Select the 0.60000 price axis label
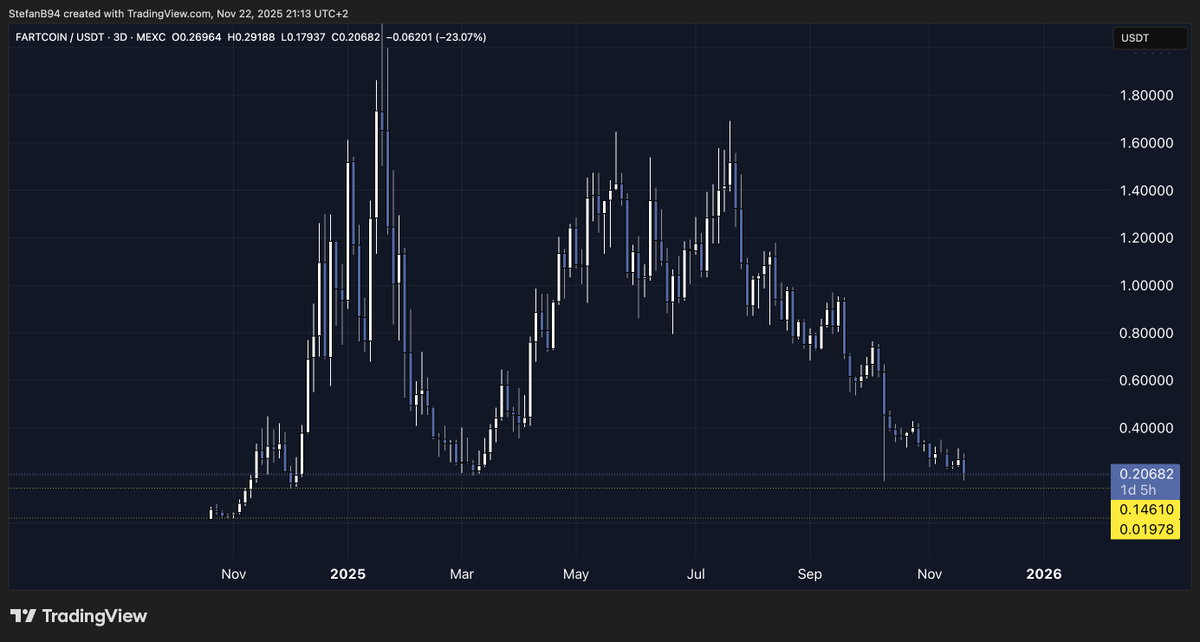 coord(1147,380)
